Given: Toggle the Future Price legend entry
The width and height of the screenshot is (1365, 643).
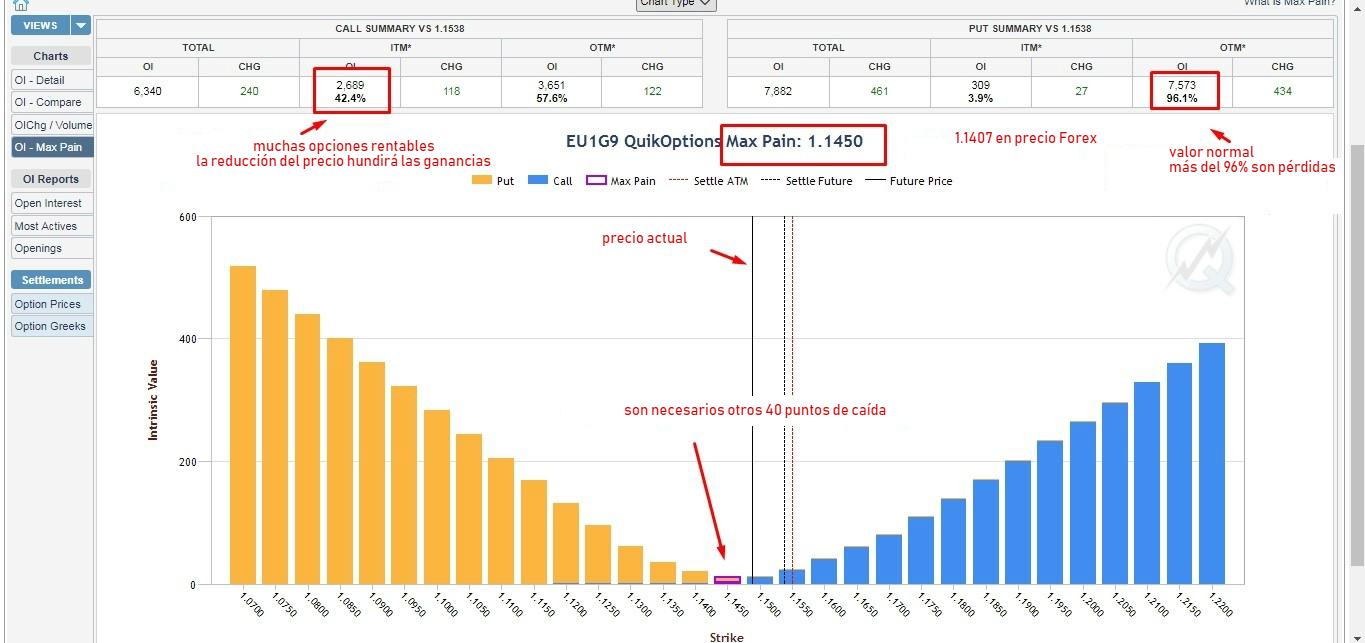Looking at the screenshot, I should pos(908,181).
